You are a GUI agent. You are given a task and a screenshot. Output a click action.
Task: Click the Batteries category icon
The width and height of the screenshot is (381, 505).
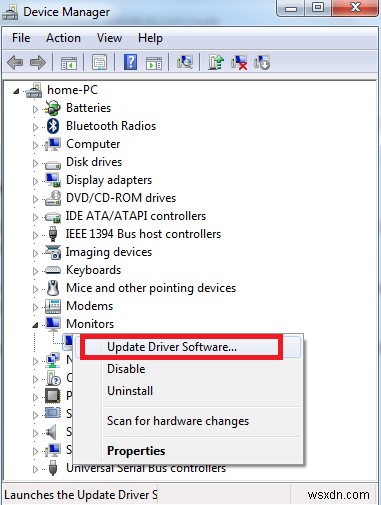point(53,108)
